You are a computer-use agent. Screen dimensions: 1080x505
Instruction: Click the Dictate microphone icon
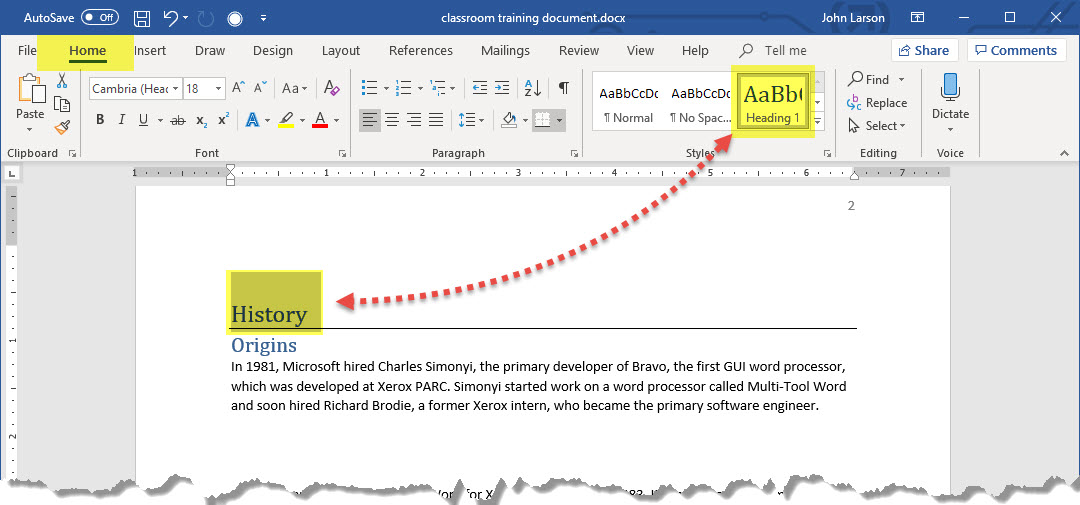coord(950,90)
